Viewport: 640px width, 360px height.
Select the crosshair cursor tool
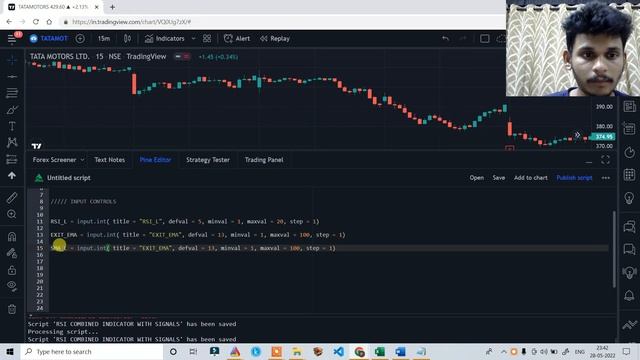tap(12, 60)
